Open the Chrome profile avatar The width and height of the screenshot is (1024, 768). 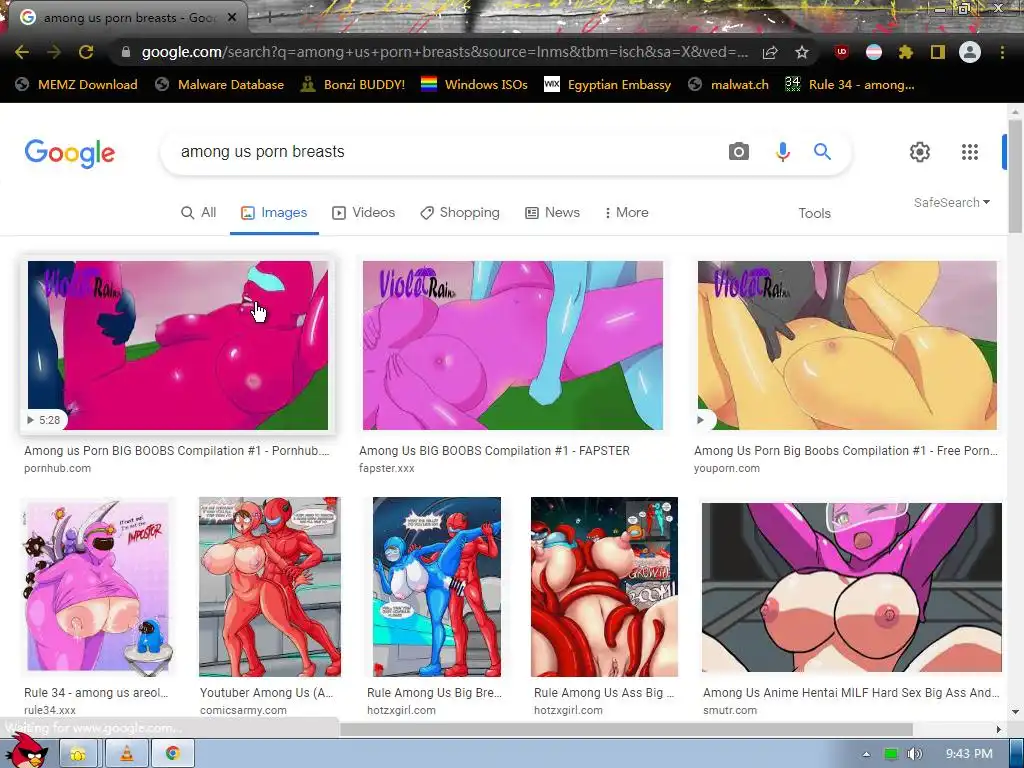(x=970, y=52)
